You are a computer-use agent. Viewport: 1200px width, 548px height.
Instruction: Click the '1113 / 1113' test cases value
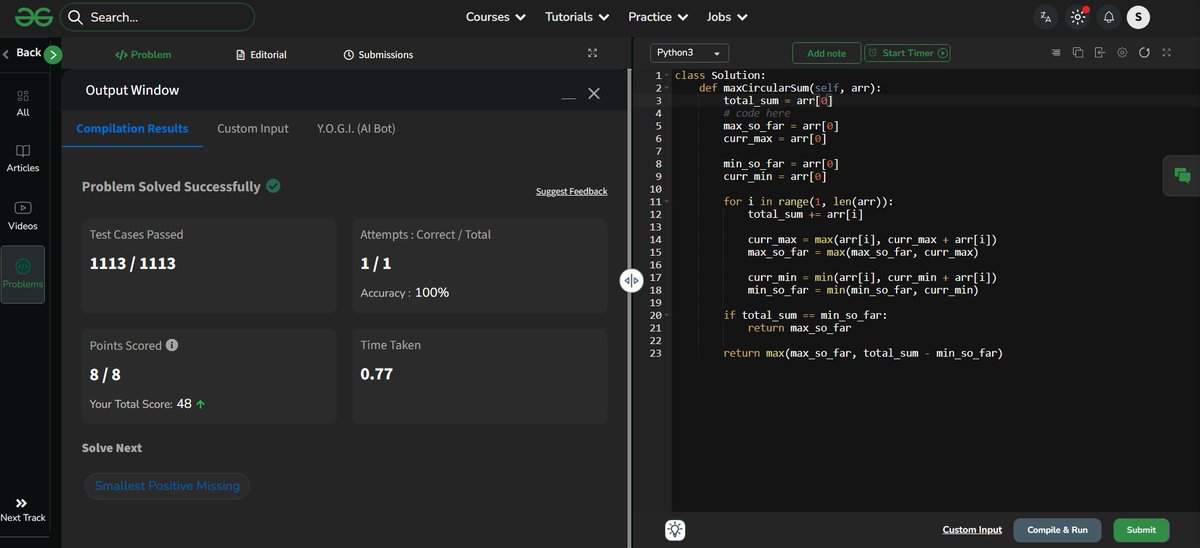tap(133, 264)
